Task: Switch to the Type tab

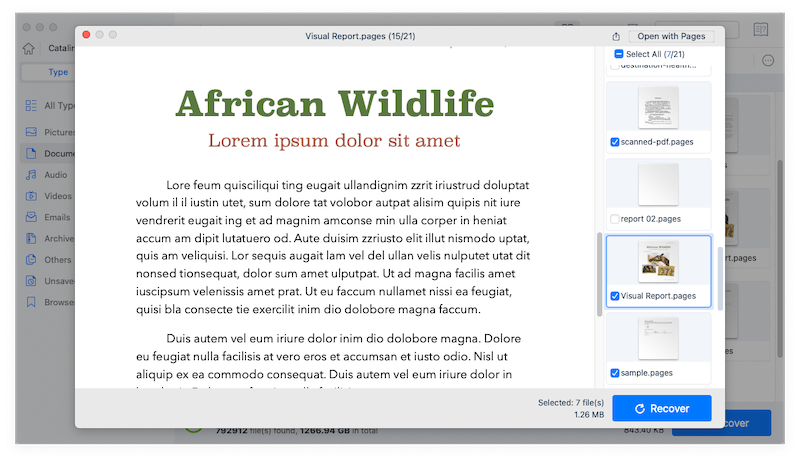Action: [59, 72]
